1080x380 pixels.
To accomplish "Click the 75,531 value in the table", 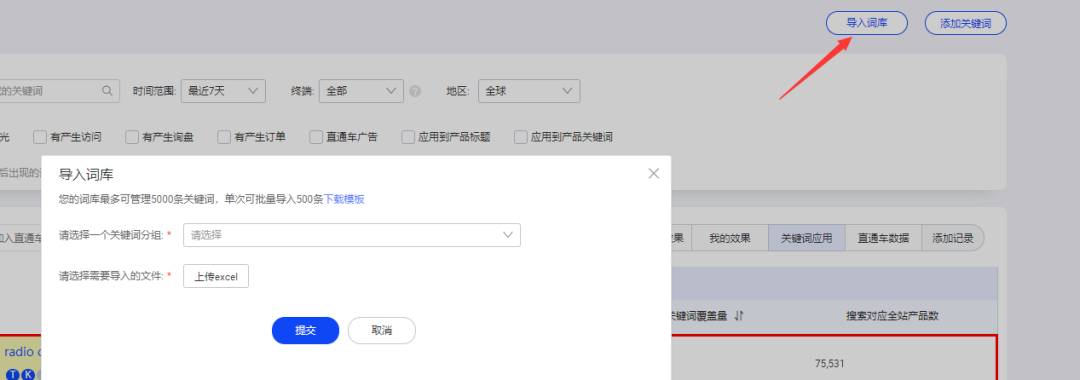I will click(x=829, y=363).
